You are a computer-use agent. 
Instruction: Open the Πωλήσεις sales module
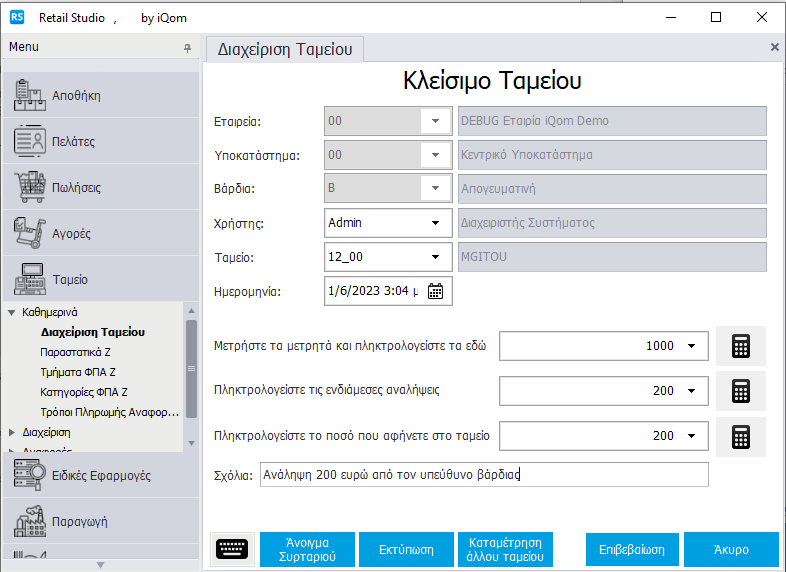(100, 188)
